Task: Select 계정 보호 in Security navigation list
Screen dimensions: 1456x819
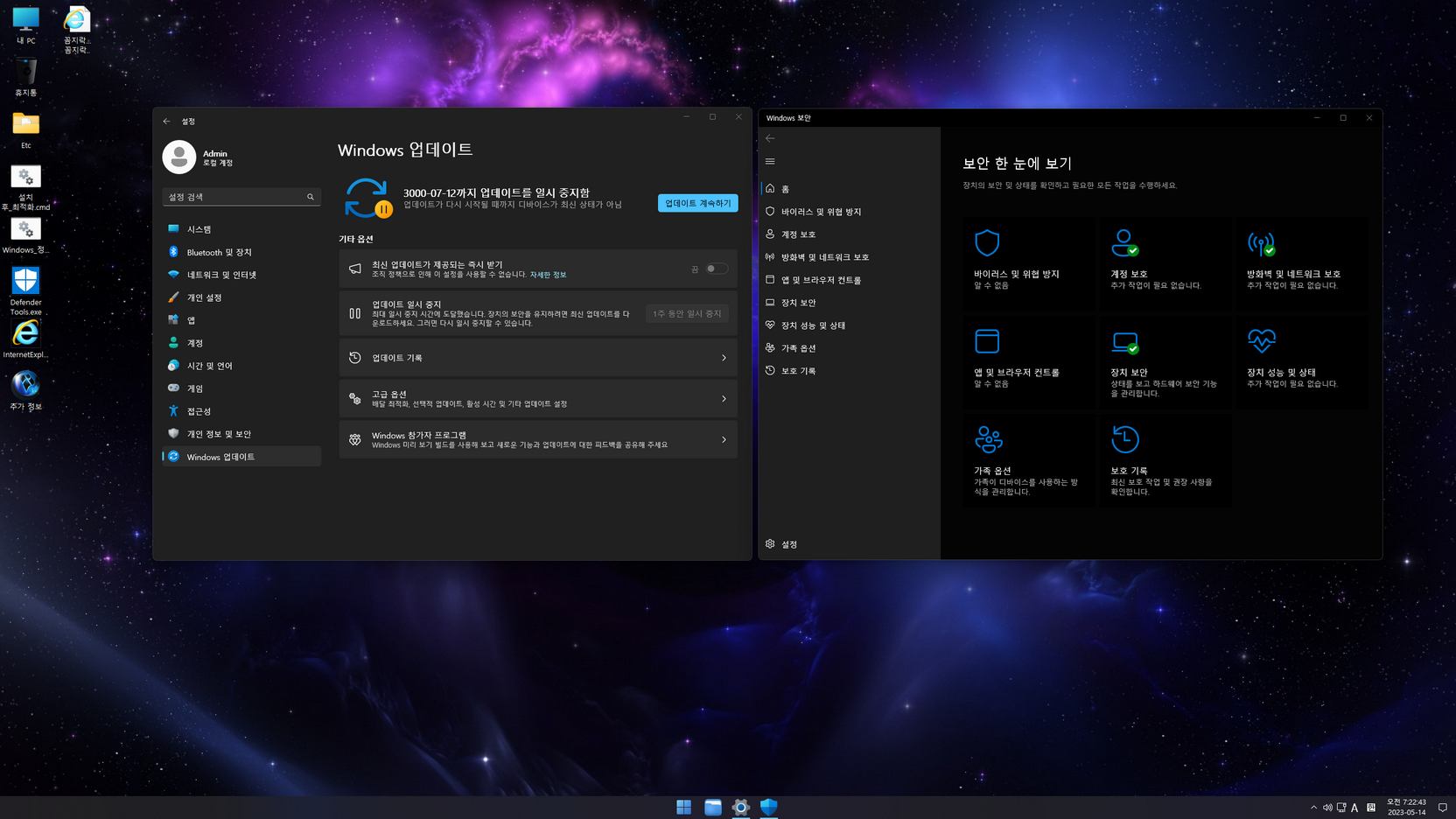Action: point(849,234)
